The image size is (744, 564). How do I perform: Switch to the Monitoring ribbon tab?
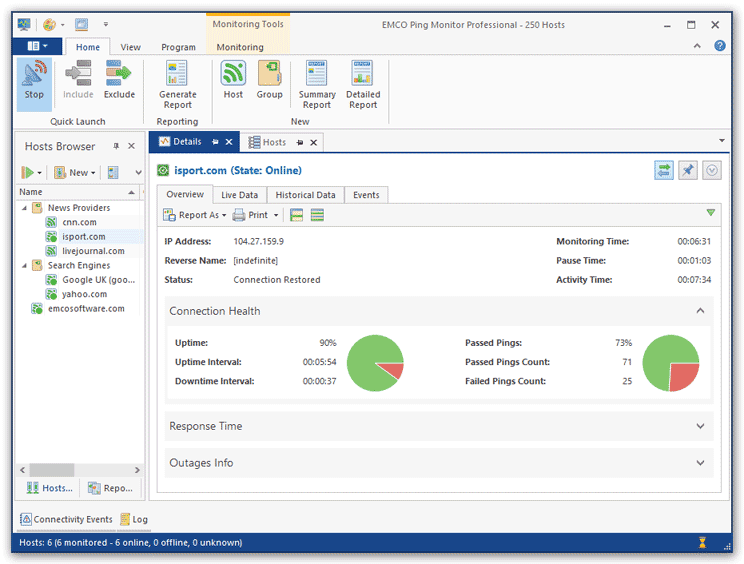[240, 47]
